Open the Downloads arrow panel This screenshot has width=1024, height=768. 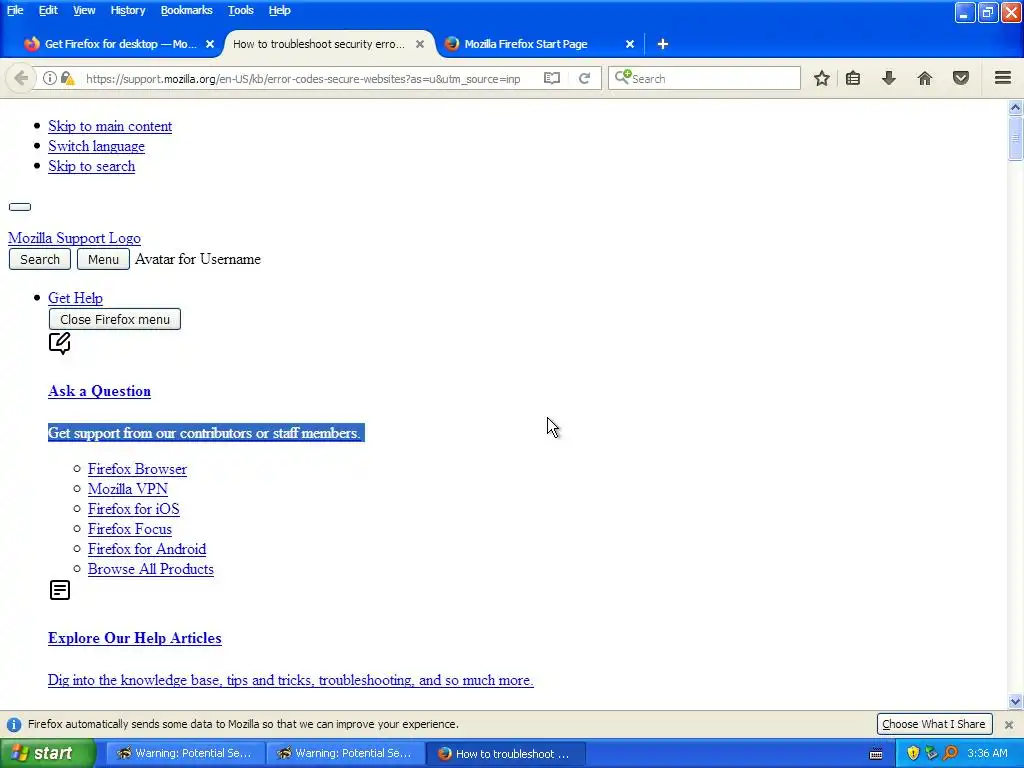(889, 78)
